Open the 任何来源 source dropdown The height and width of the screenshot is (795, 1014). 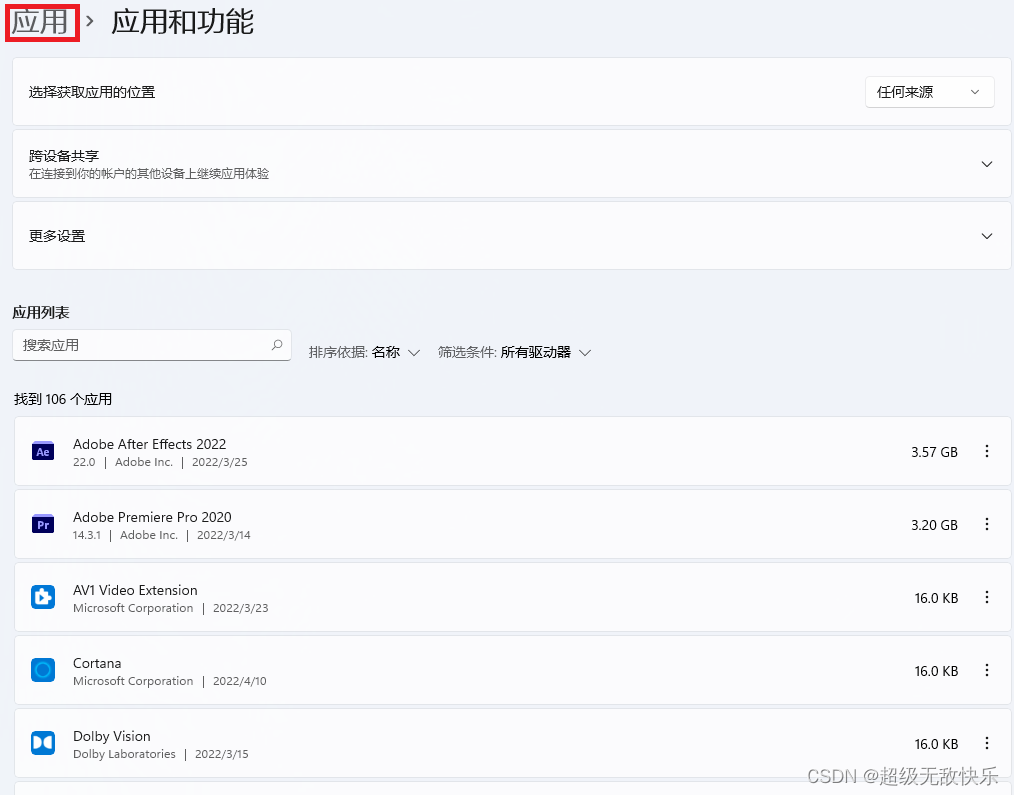(929, 92)
